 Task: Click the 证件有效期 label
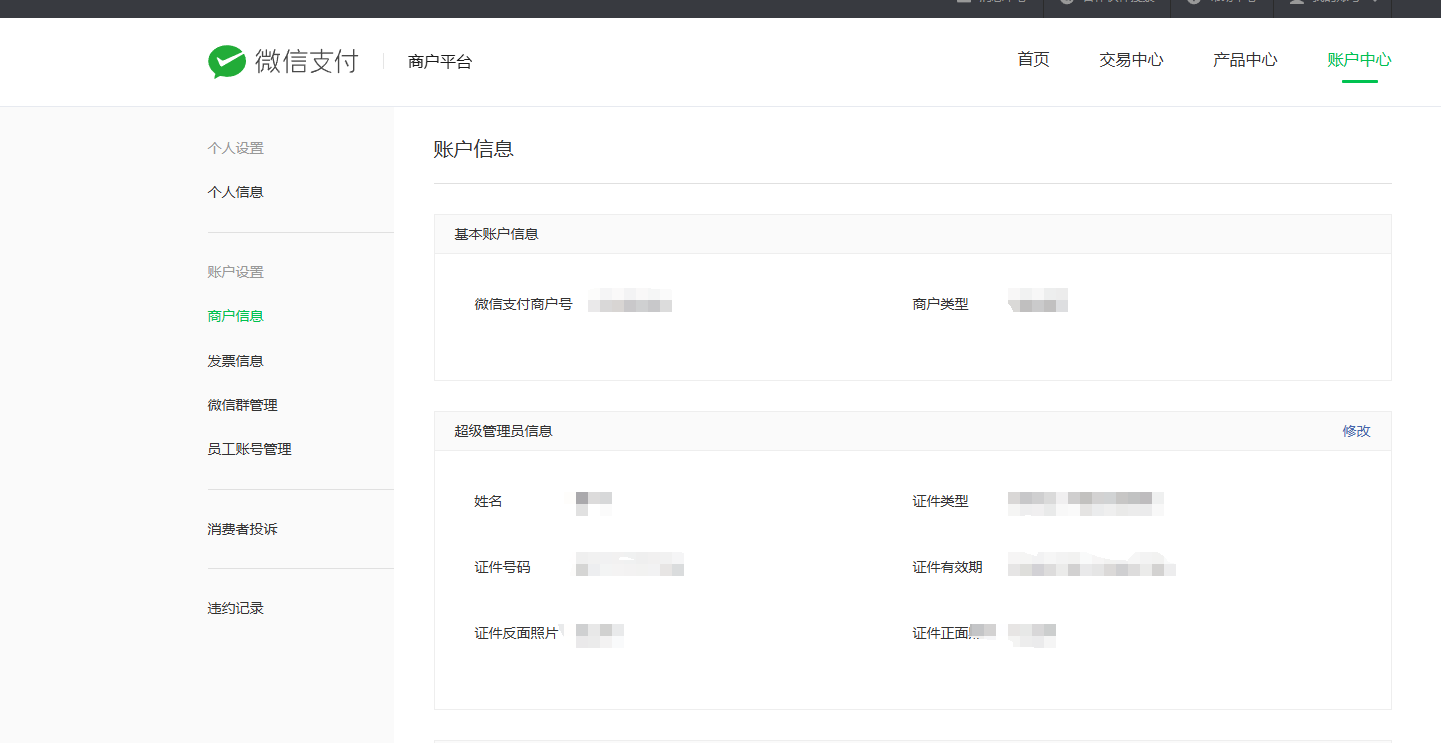click(x=948, y=567)
